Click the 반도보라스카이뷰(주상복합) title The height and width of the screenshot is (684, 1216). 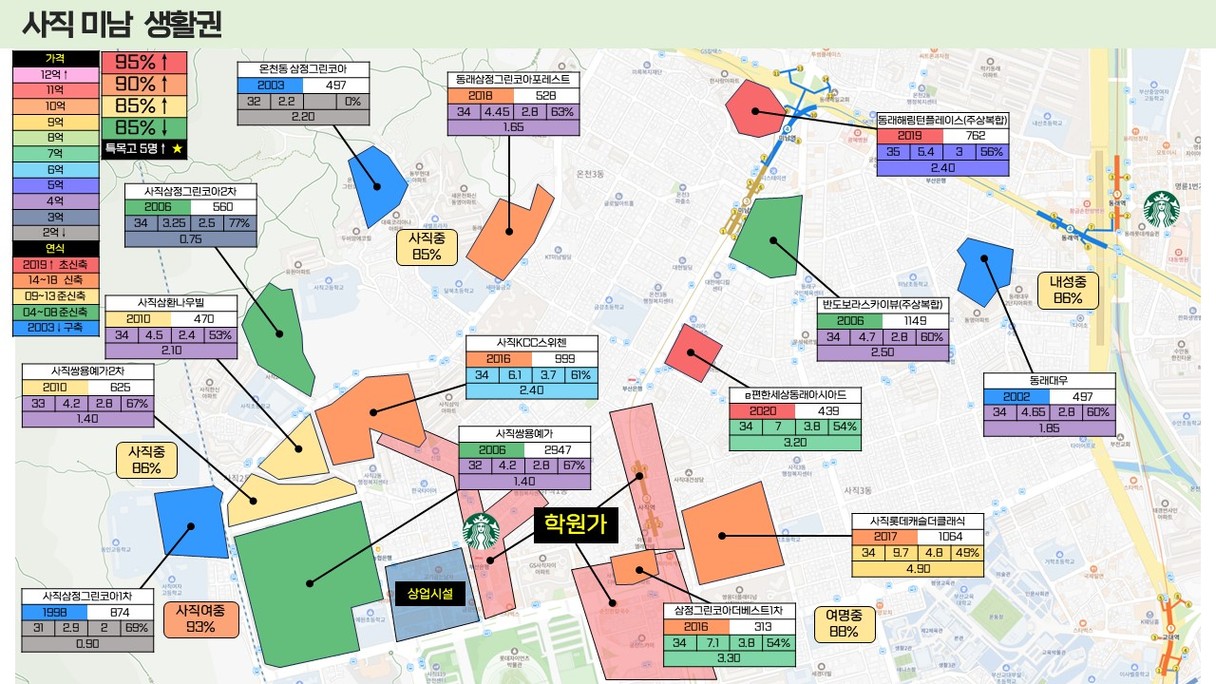881,304
